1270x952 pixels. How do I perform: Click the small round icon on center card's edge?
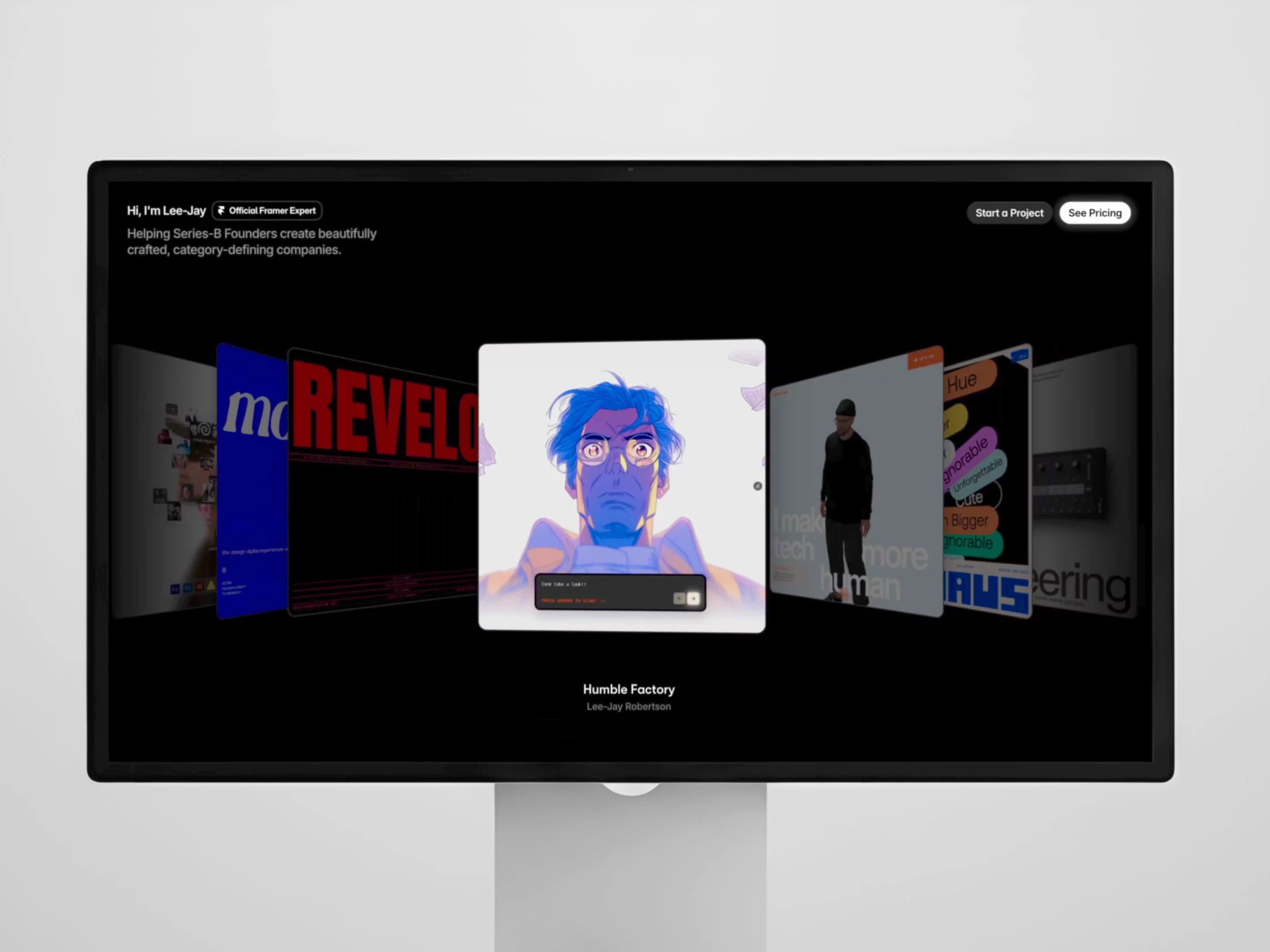[757, 486]
